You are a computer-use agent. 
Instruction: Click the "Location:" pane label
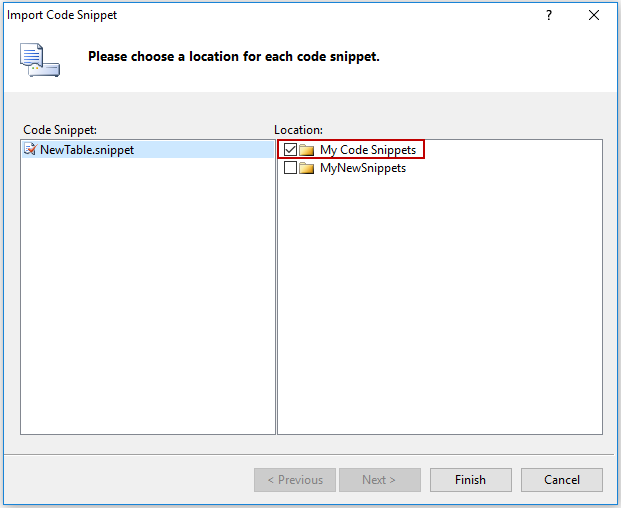point(299,130)
